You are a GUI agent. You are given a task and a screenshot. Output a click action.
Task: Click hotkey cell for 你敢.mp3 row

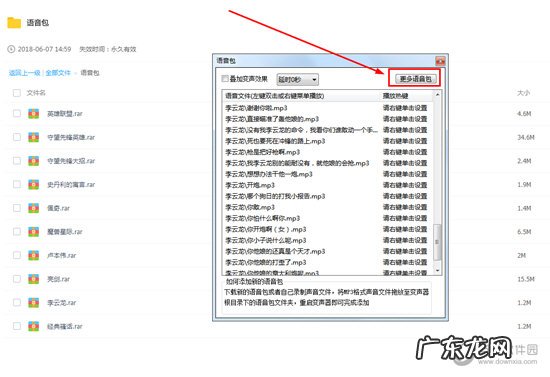click(405, 207)
